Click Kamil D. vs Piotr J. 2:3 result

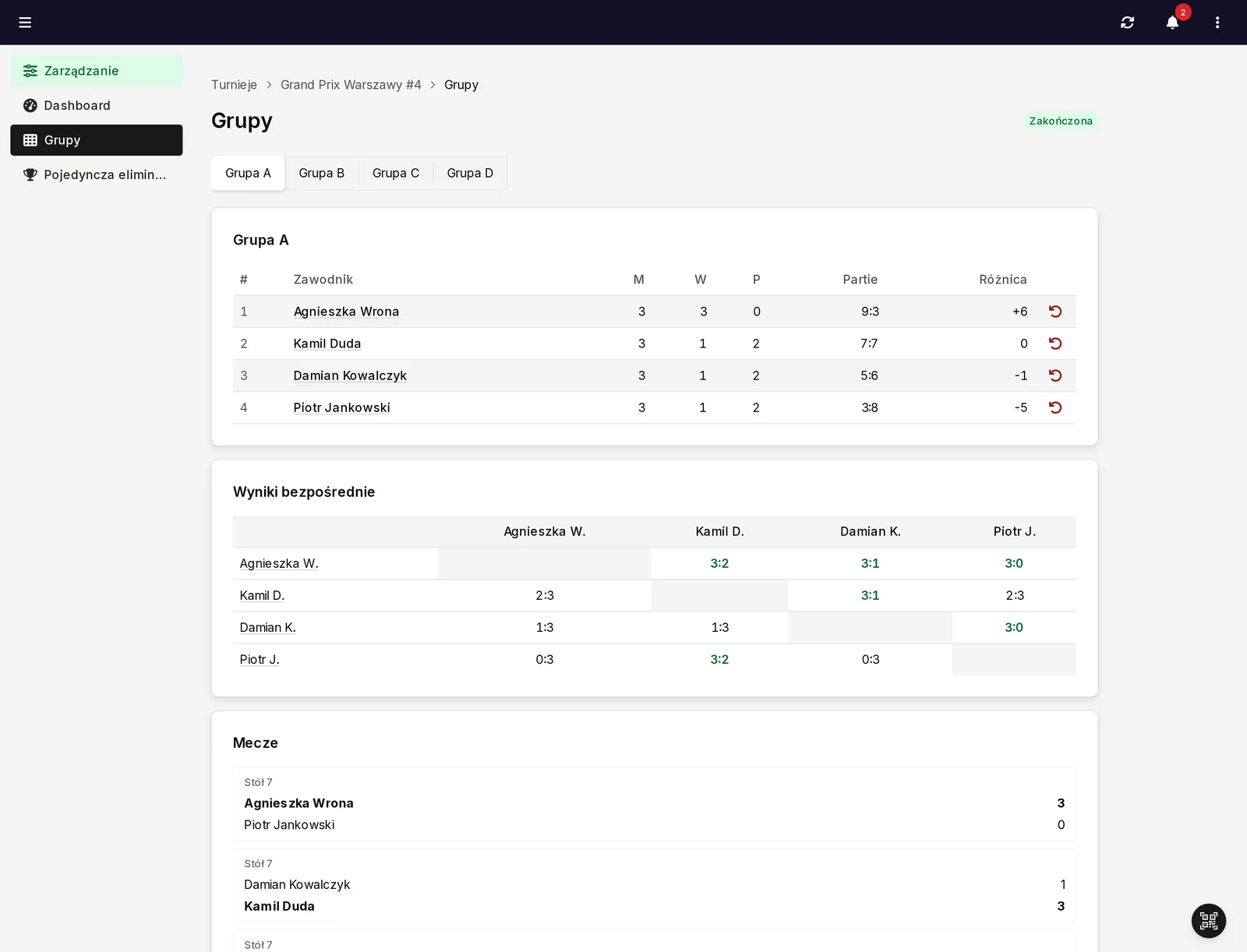pos(1015,595)
